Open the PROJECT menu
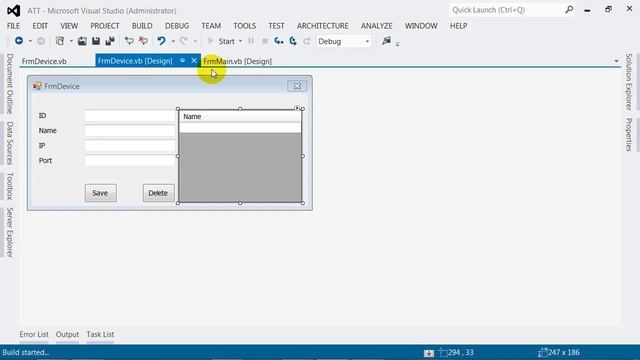This screenshot has width=640, height=360. point(105,26)
